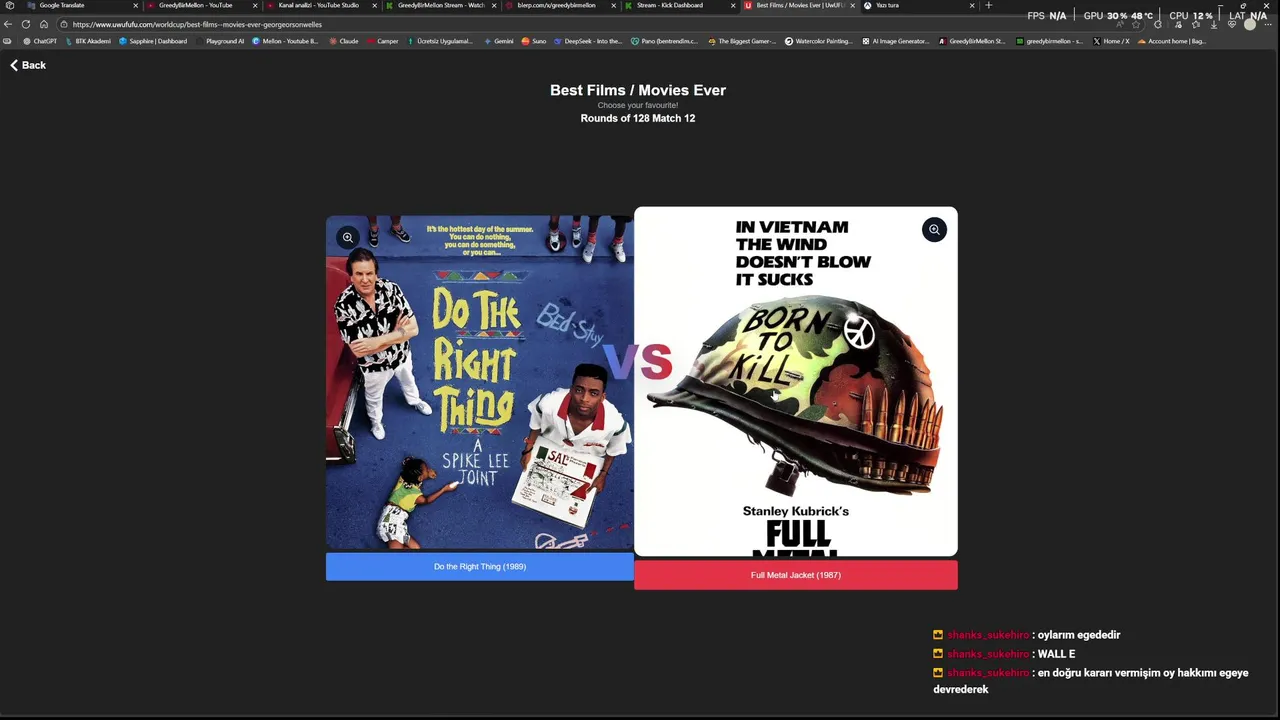Open the GreedyBirMellon St... bookmark
The image size is (1280, 720).
tap(972, 41)
